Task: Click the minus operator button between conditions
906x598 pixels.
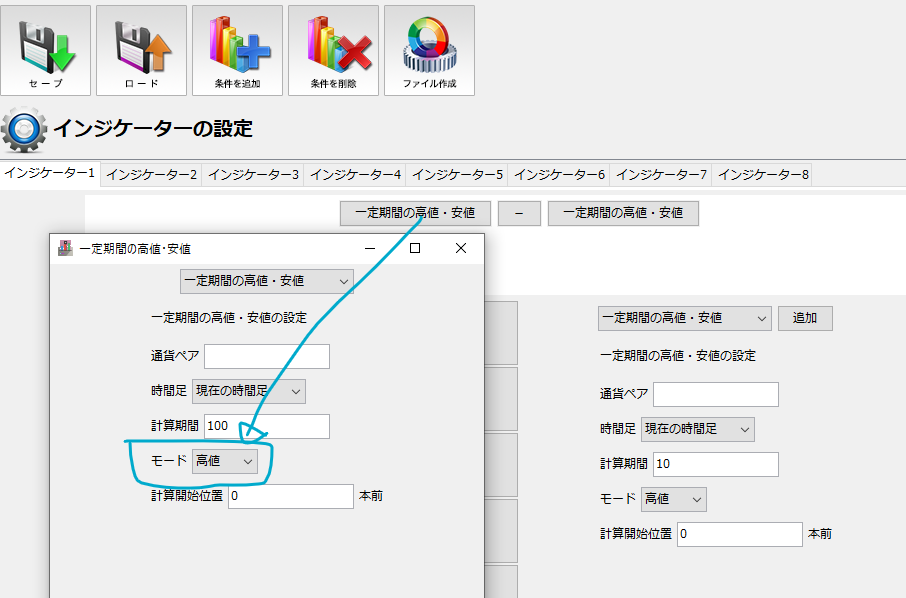Action: click(x=519, y=213)
